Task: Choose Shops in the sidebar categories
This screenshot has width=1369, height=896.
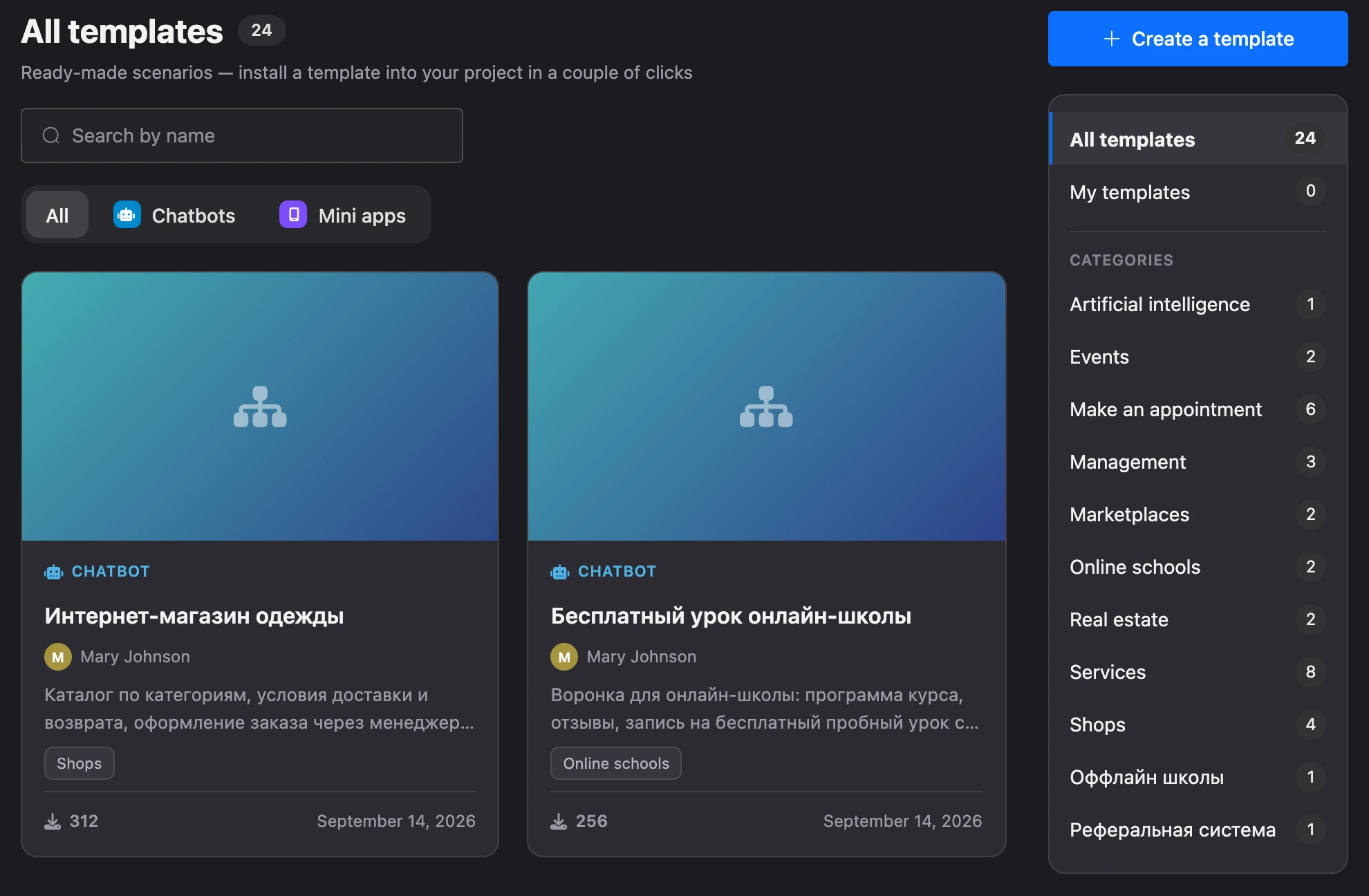Action: tap(1198, 725)
